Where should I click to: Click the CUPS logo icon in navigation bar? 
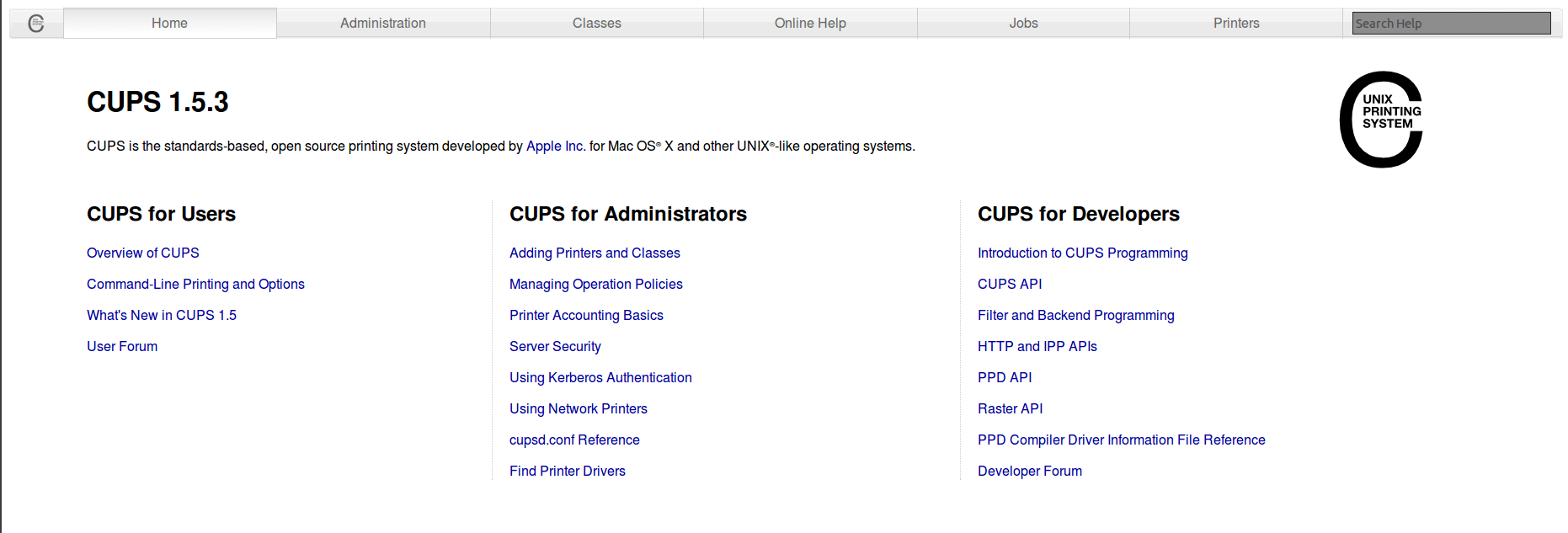pos(36,24)
